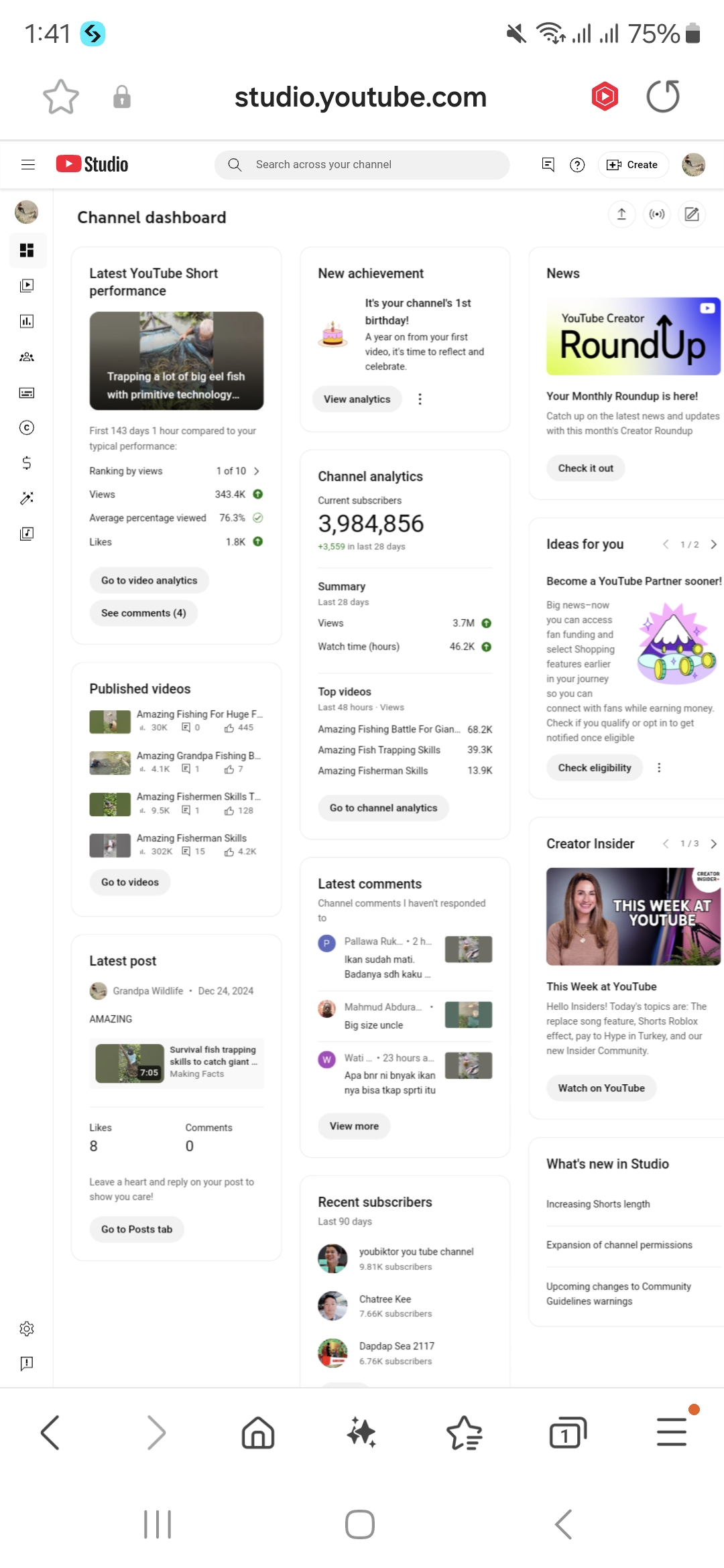Viewport: 724px width, 1568px height.
Task: Click Watch on YouTube button
Action: tap(601, 1088)
